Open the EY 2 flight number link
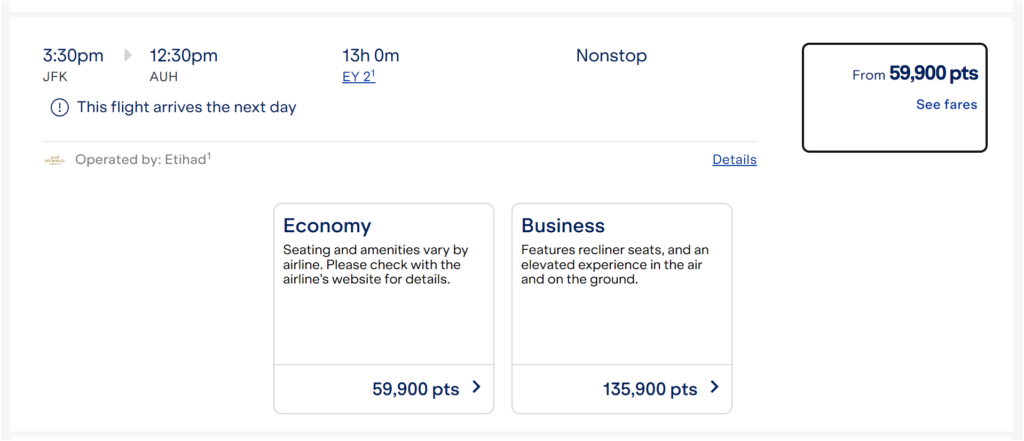 (358, 76)
